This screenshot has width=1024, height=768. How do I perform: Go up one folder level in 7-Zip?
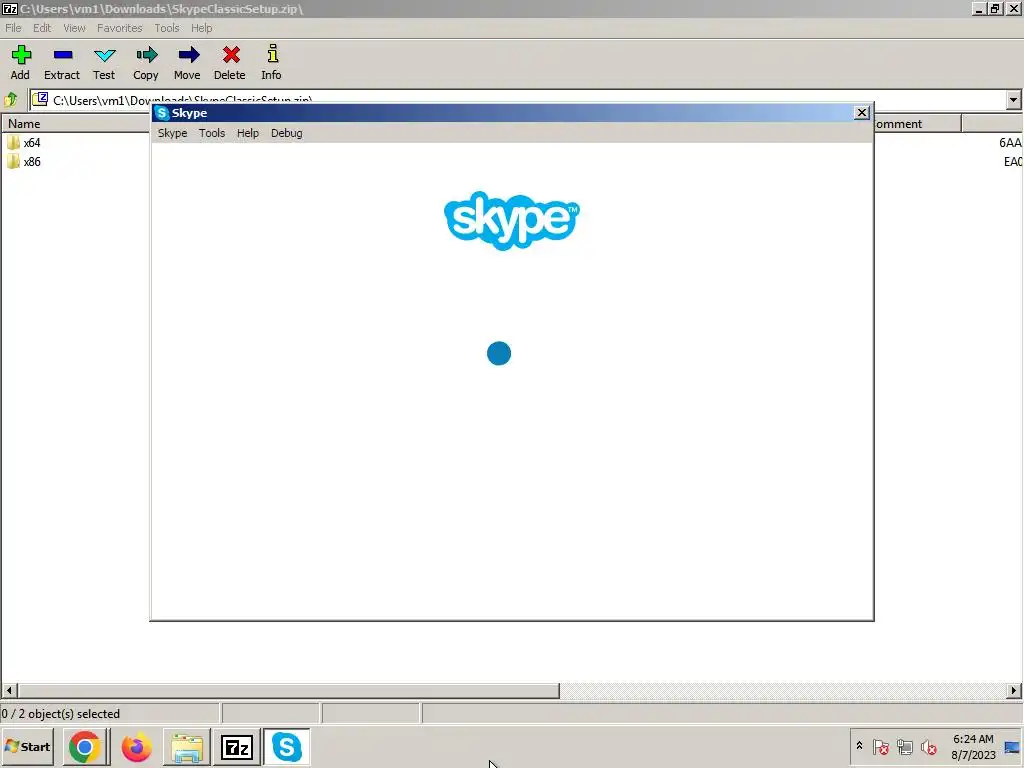tap(11, 100)
